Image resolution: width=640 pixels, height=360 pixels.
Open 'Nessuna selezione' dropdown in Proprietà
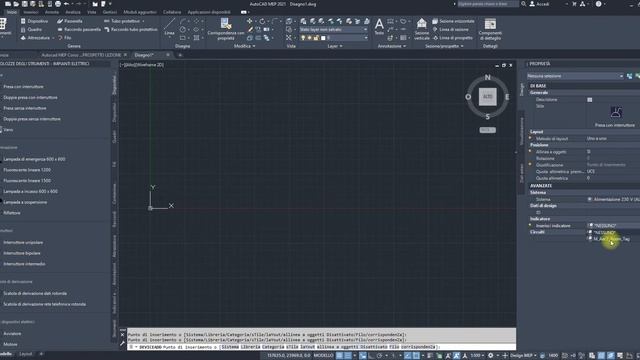click(575, 76)
